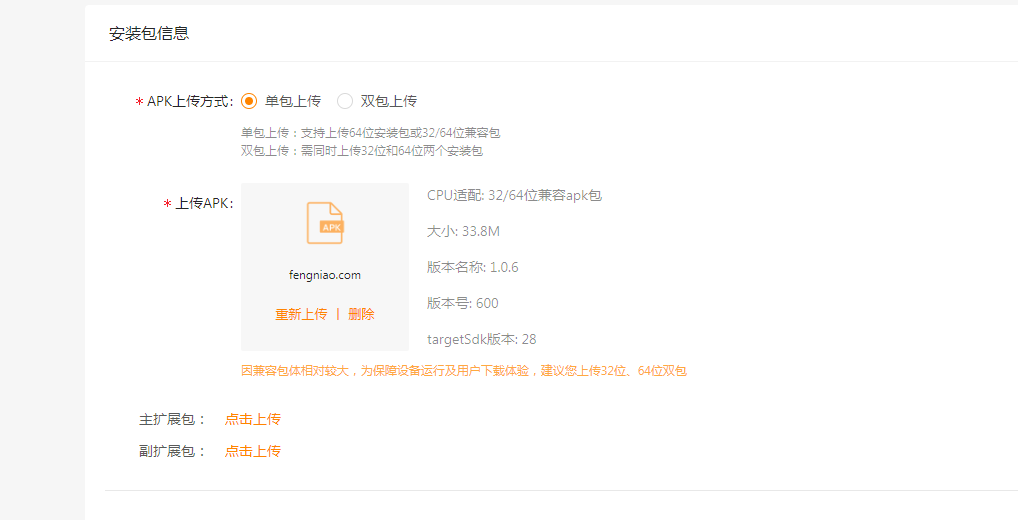Click the orange APK file icon

(x=325, y=223)
